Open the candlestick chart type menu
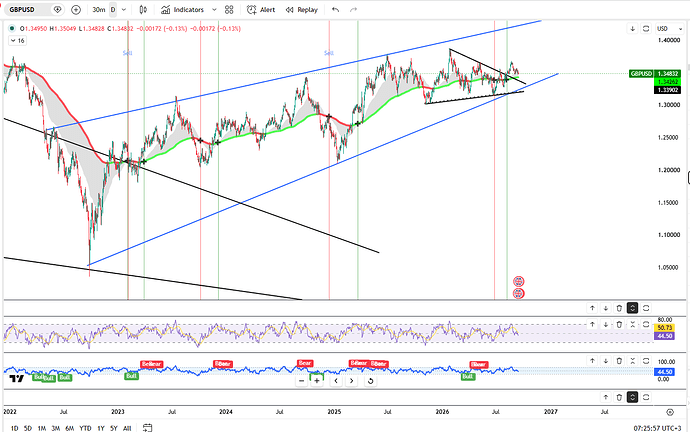 [x=143, y=9]
